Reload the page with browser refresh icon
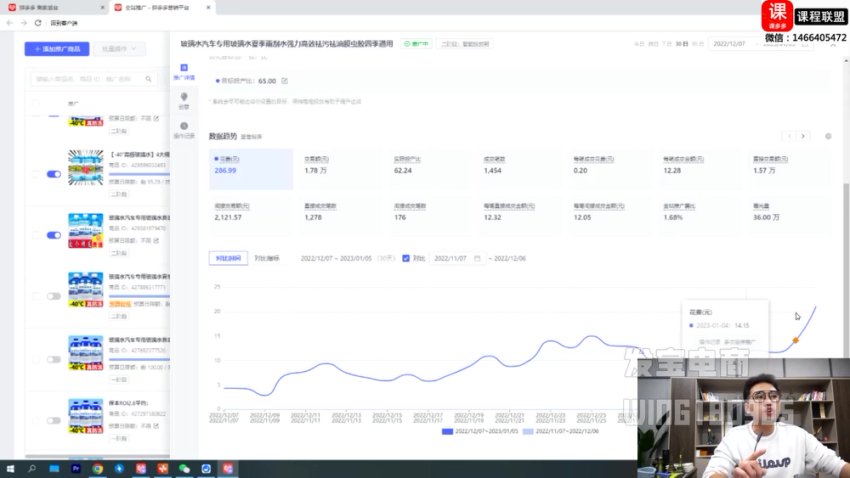The image size is (850, 478). coord(38,22)
